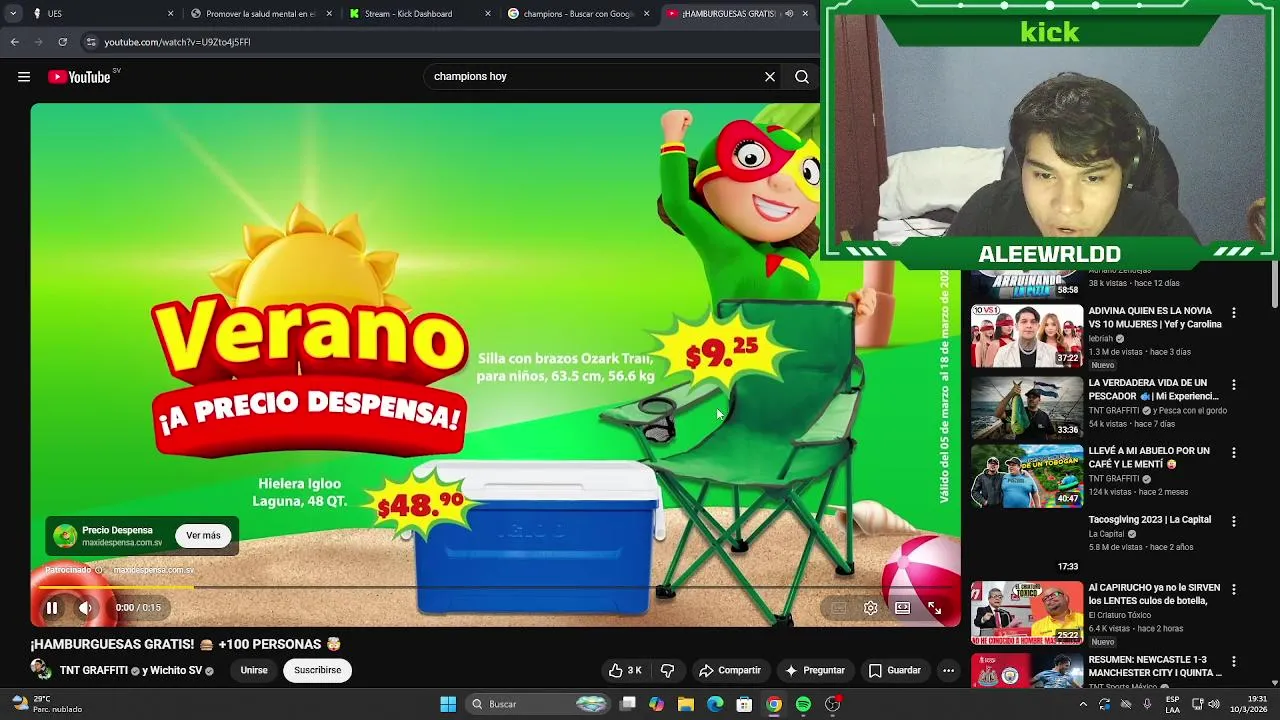Open RESUMEN: NEWCASTLE 1-3 MANCHESTER CITY video
This screenshot has height=720, width=1280.
coord(1155,667)
